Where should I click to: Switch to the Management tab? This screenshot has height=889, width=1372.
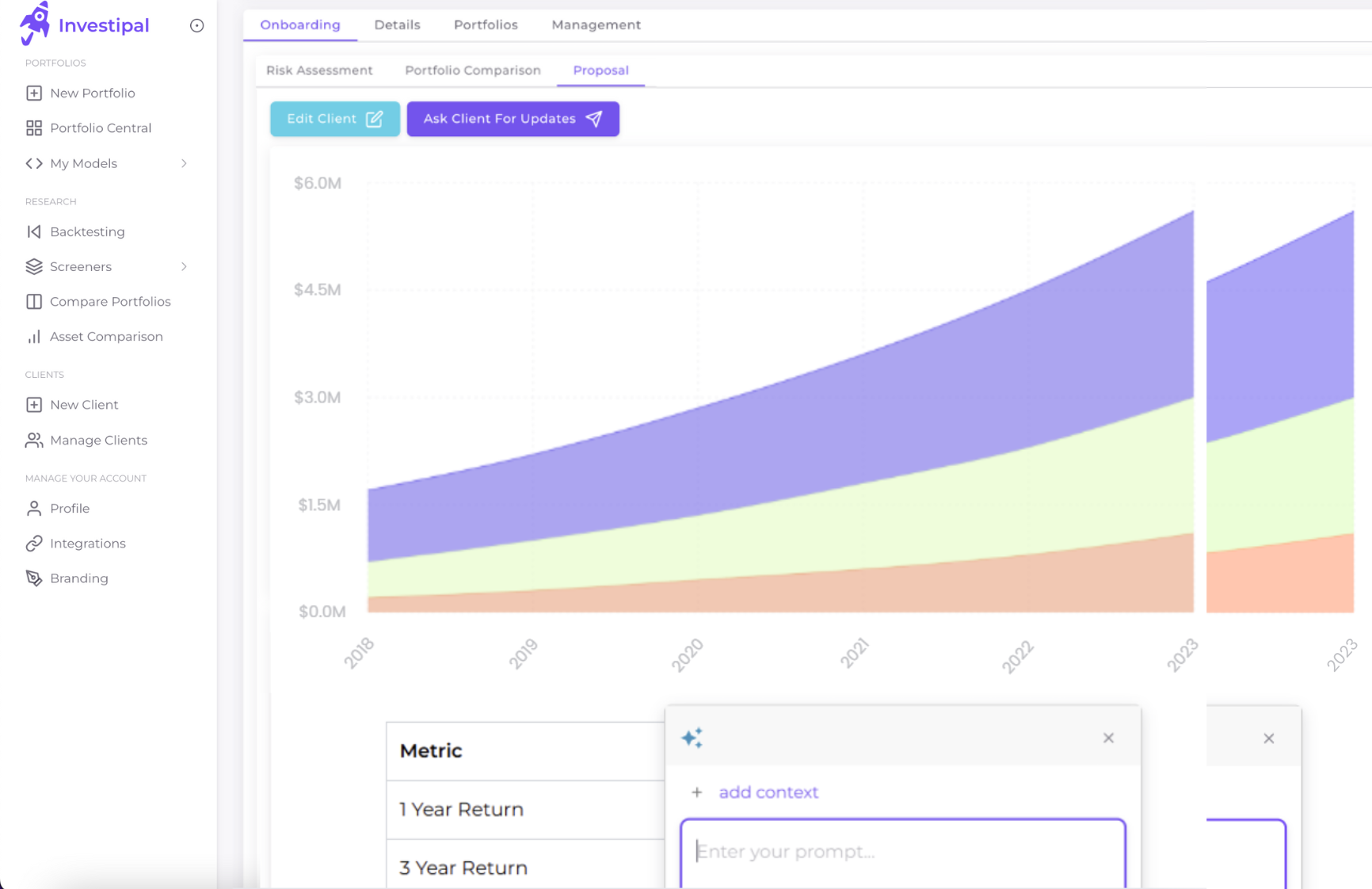pyautogui.click(x=596, y=25)
